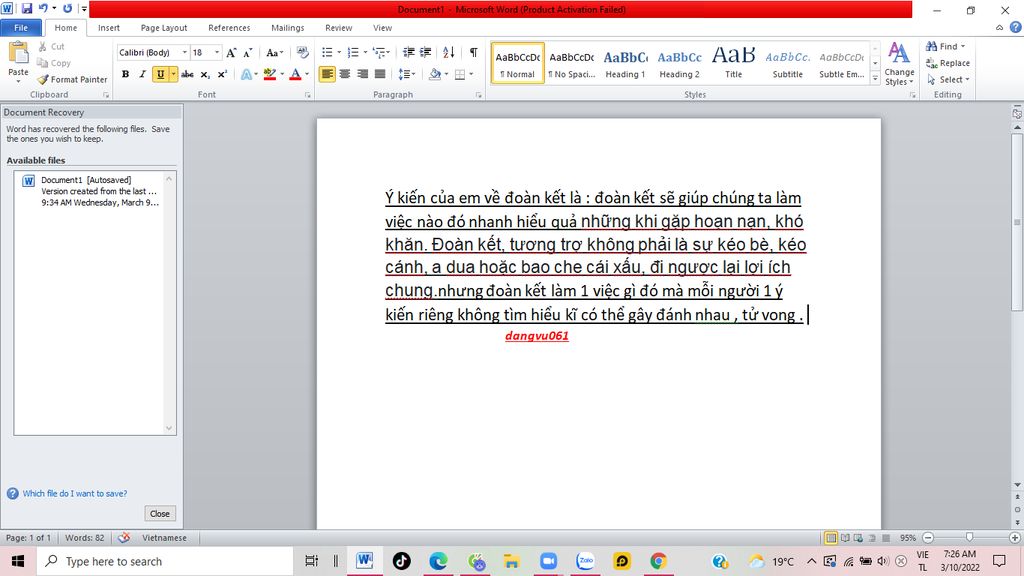Image resolution: width=1024 pixels, height=576 pixels.
Task: Click the spelling check icon in status bar
Action: [123, 537]
